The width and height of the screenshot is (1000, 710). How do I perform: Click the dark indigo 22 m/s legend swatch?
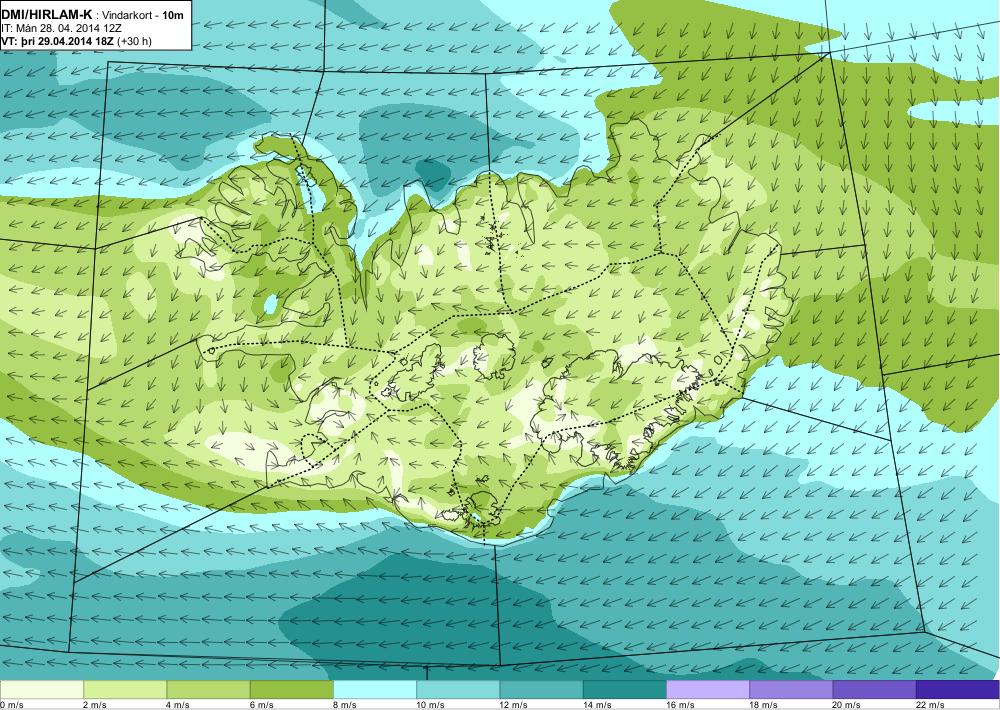[958, 689]
